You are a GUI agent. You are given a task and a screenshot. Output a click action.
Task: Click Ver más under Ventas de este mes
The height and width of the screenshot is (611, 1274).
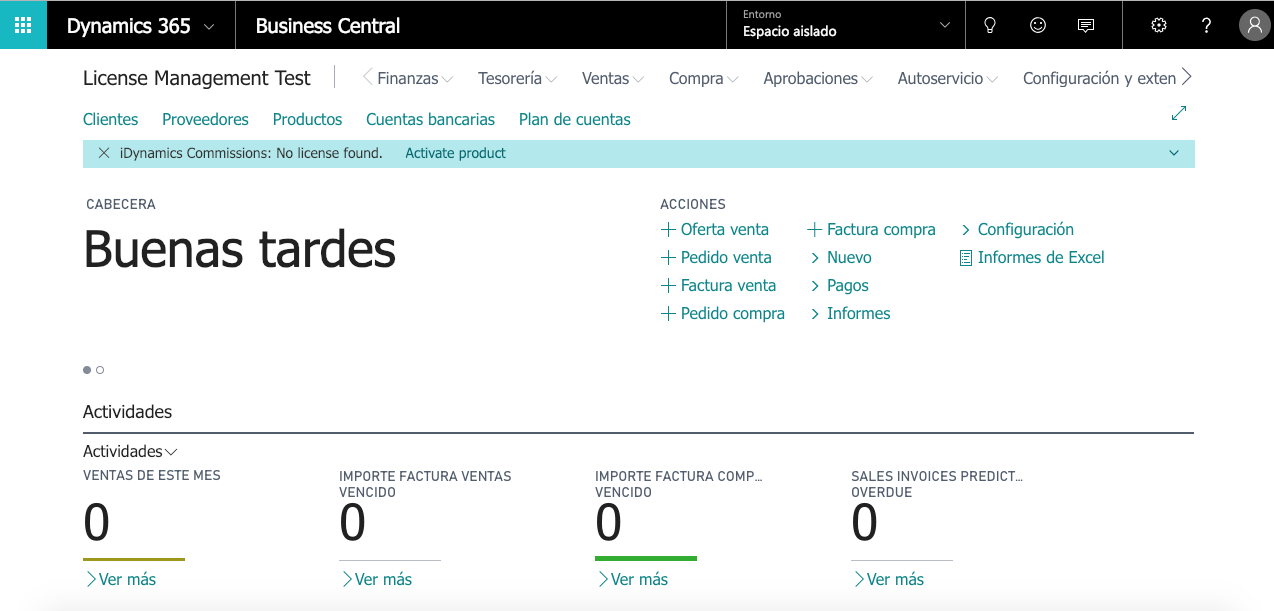coord(120,579)
